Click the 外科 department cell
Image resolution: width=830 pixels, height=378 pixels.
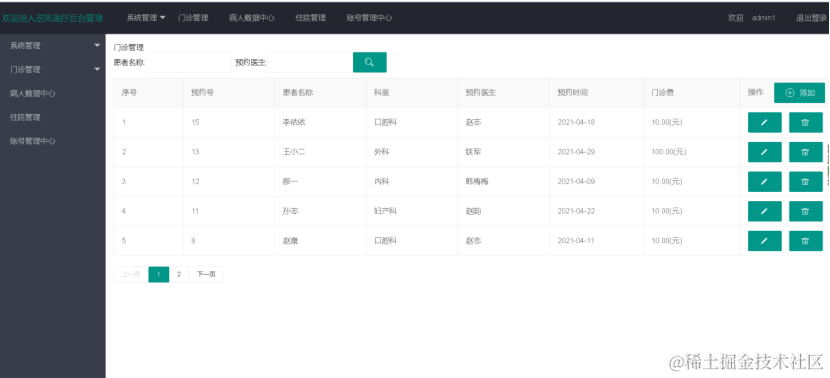[x=382, y=152]
